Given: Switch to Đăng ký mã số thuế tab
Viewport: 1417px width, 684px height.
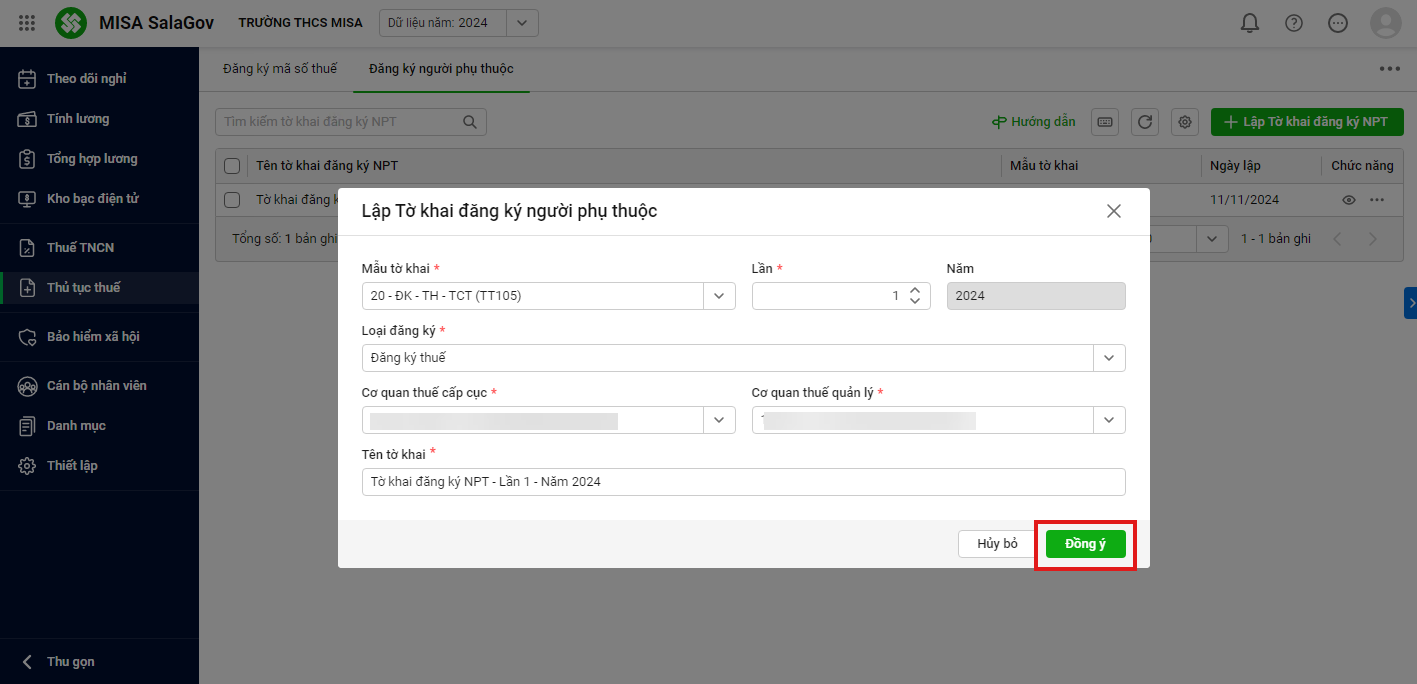Looking at the screenshot, I should click(280, 69).
